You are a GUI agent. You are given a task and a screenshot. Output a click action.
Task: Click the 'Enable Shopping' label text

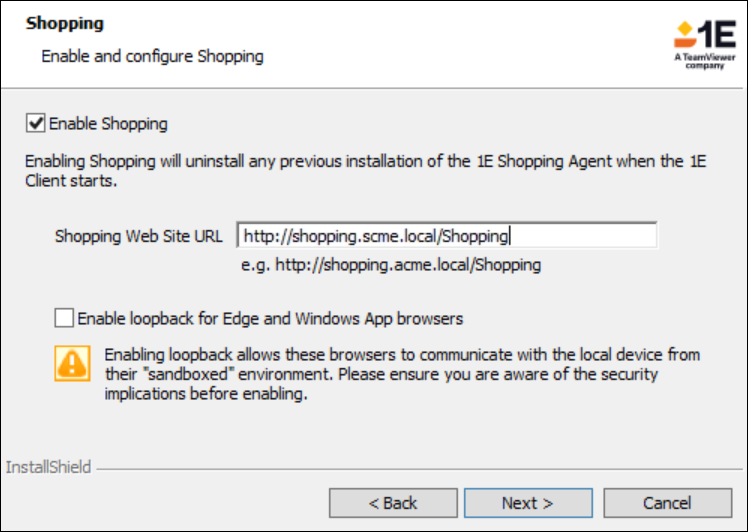pos(108,124)
